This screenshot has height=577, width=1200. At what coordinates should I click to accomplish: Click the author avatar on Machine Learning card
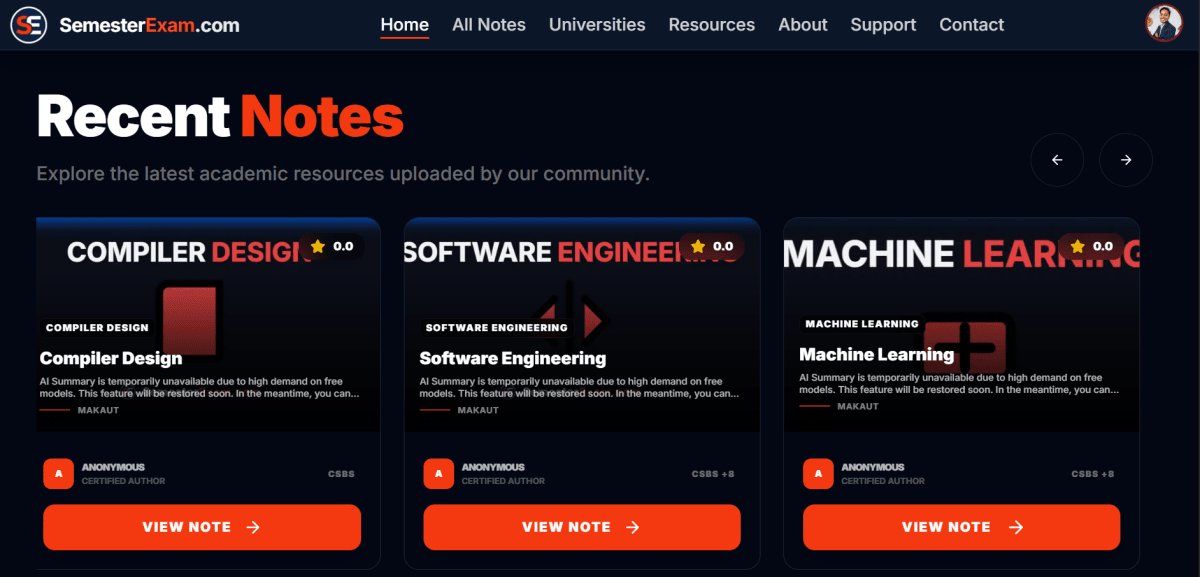(819, 474)
